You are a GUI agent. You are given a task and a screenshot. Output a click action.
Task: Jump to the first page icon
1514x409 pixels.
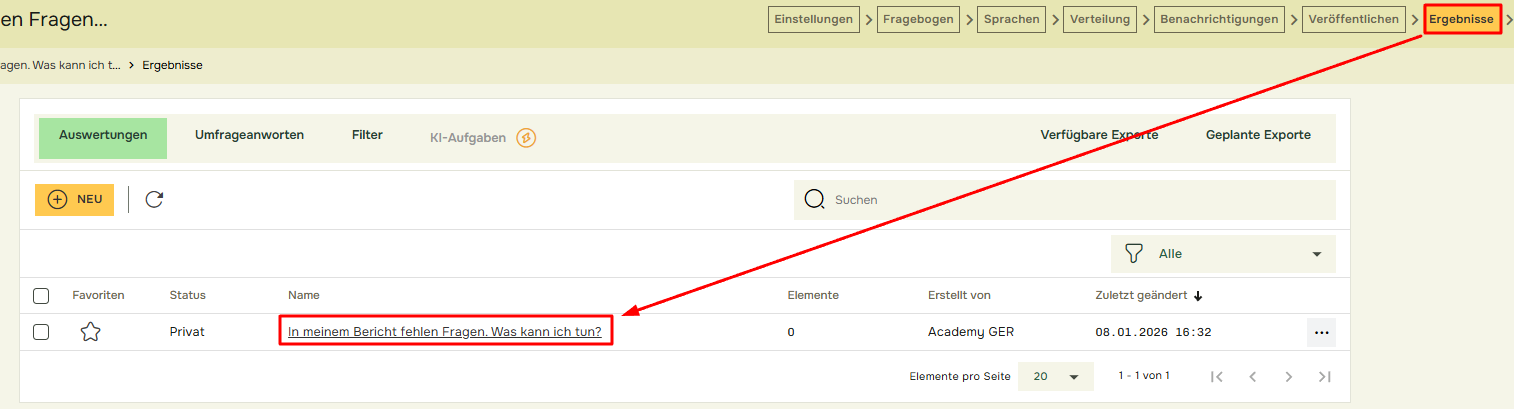(x=1217, y=376)
